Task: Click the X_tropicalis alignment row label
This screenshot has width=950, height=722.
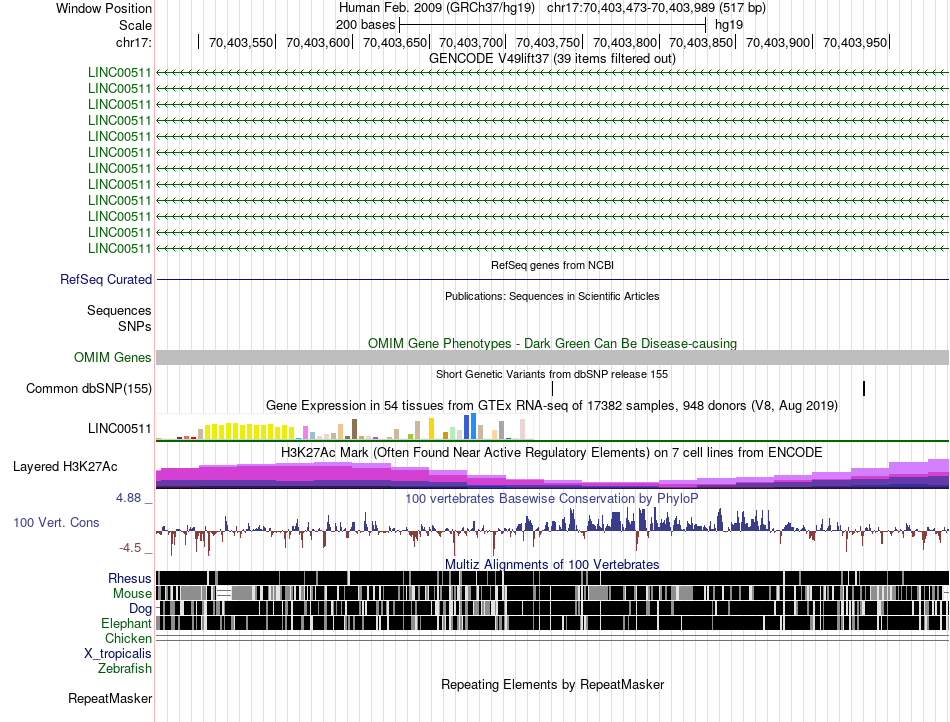Action: pyautogui.click(x=118, y=653)
